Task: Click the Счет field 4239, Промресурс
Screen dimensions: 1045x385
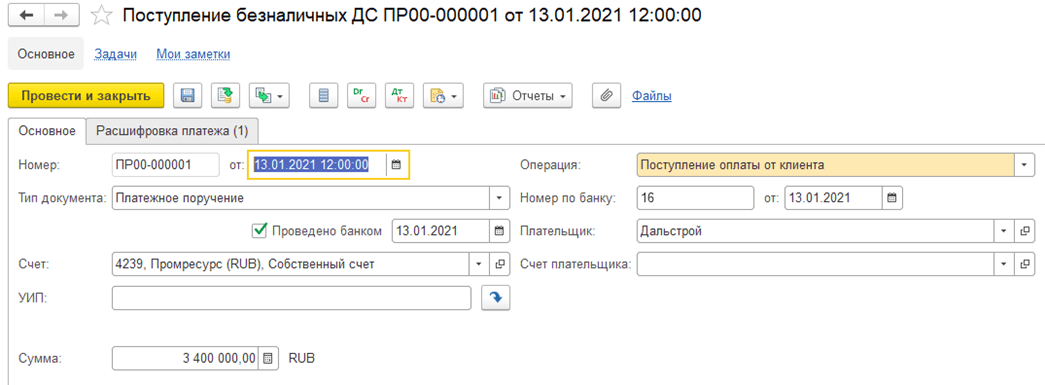Action: click(x=291, y=264)
